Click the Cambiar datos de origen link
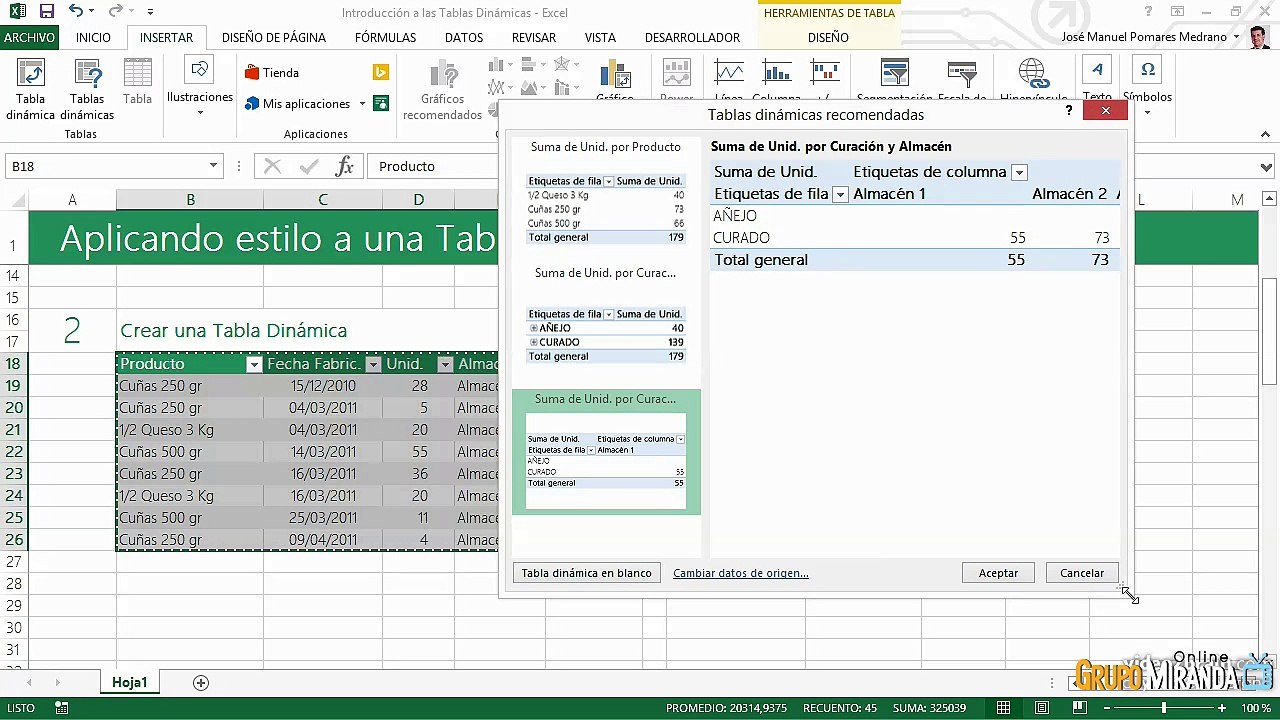 741,573
